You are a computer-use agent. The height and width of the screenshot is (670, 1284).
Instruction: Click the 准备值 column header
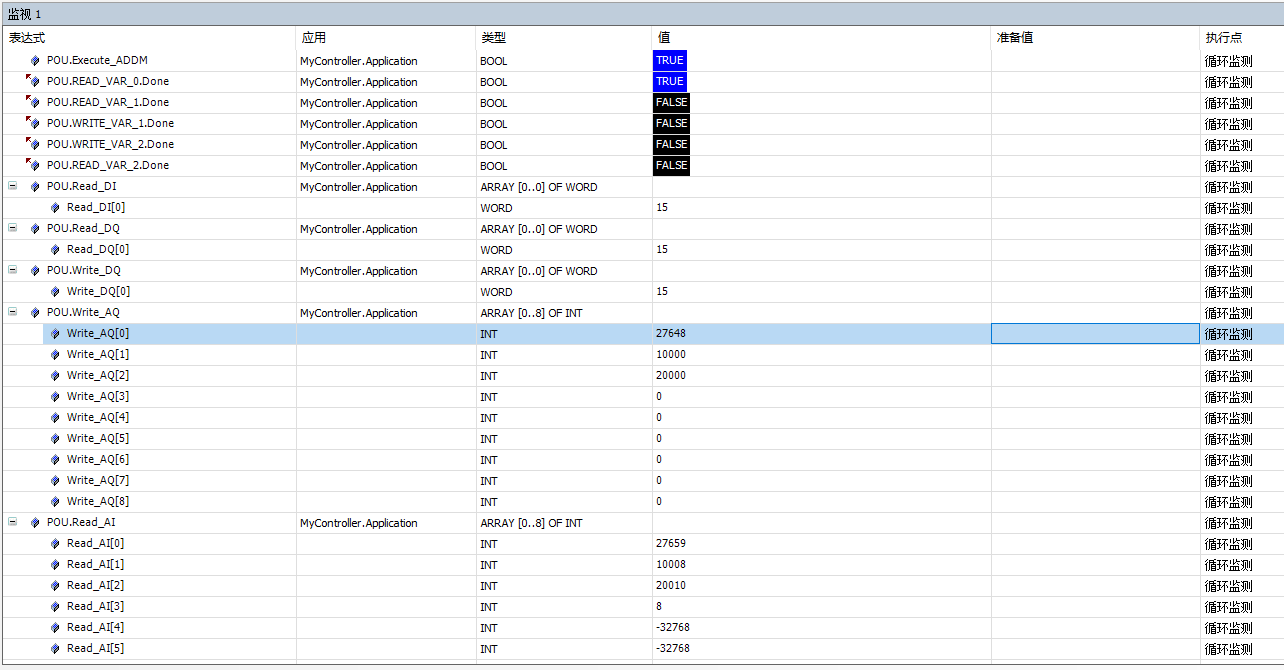click(x=1014, y=38)
